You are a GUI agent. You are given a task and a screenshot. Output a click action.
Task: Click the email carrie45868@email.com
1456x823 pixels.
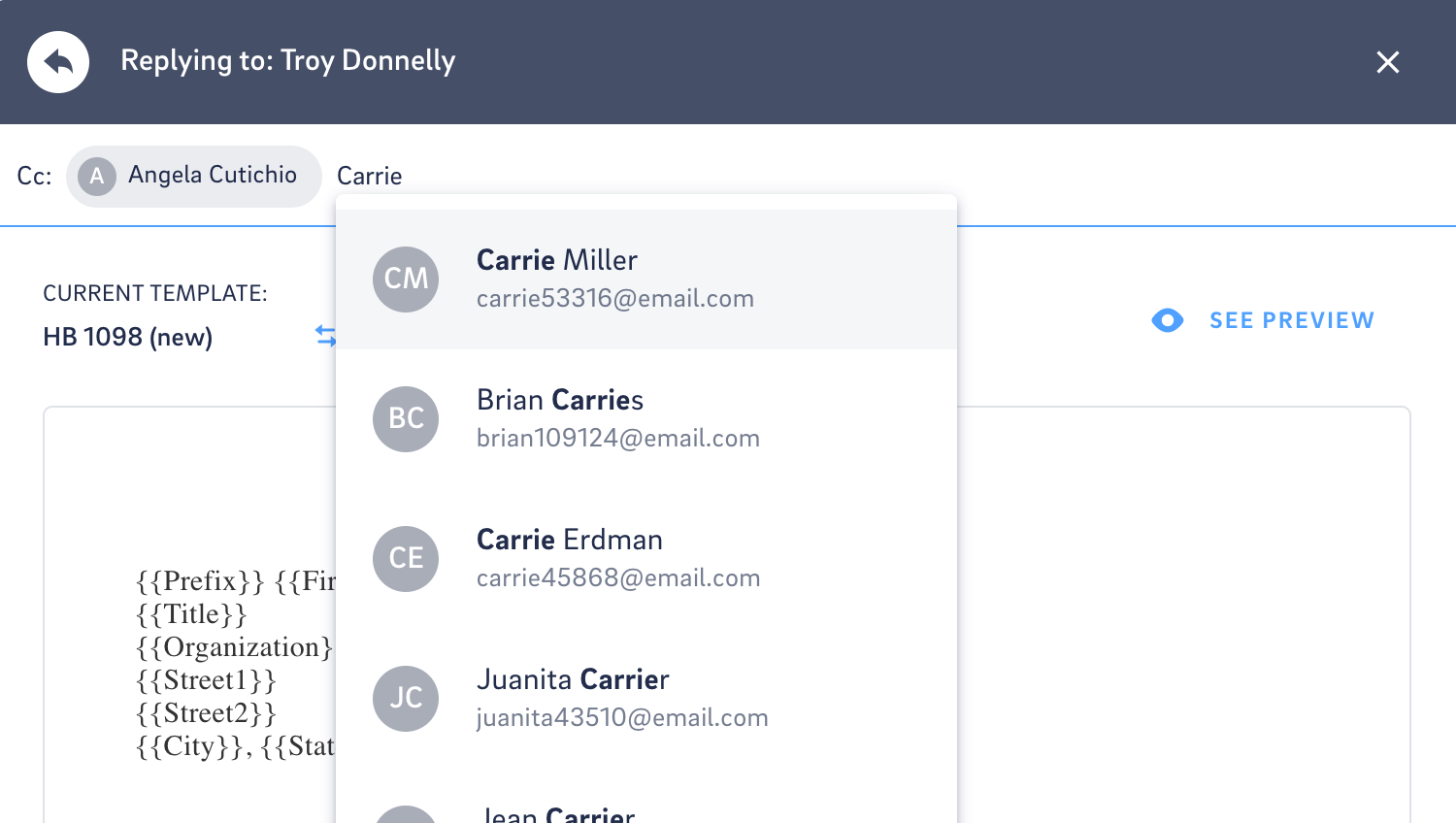coord(618,577)
